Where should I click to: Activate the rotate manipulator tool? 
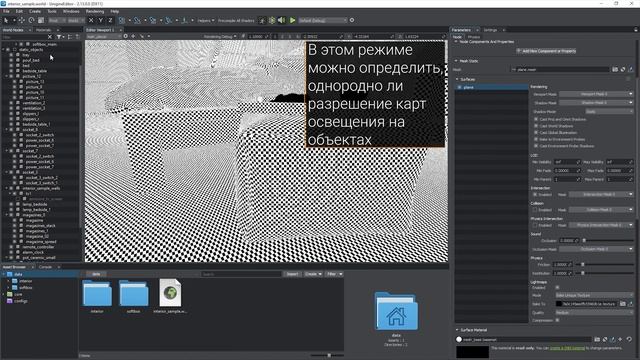(x=31, y=20)
